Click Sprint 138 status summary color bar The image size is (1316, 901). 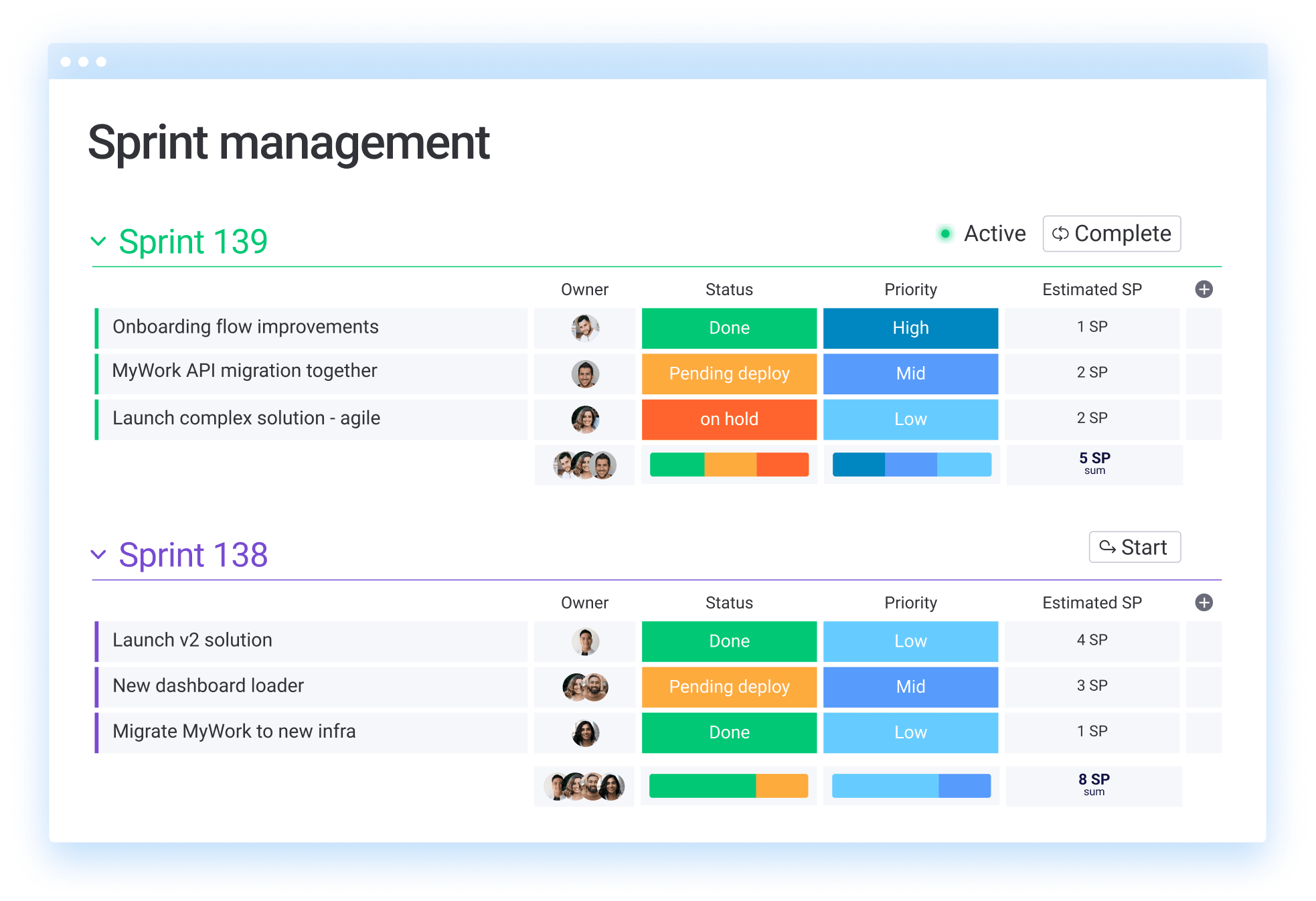[x=728, y=786]
